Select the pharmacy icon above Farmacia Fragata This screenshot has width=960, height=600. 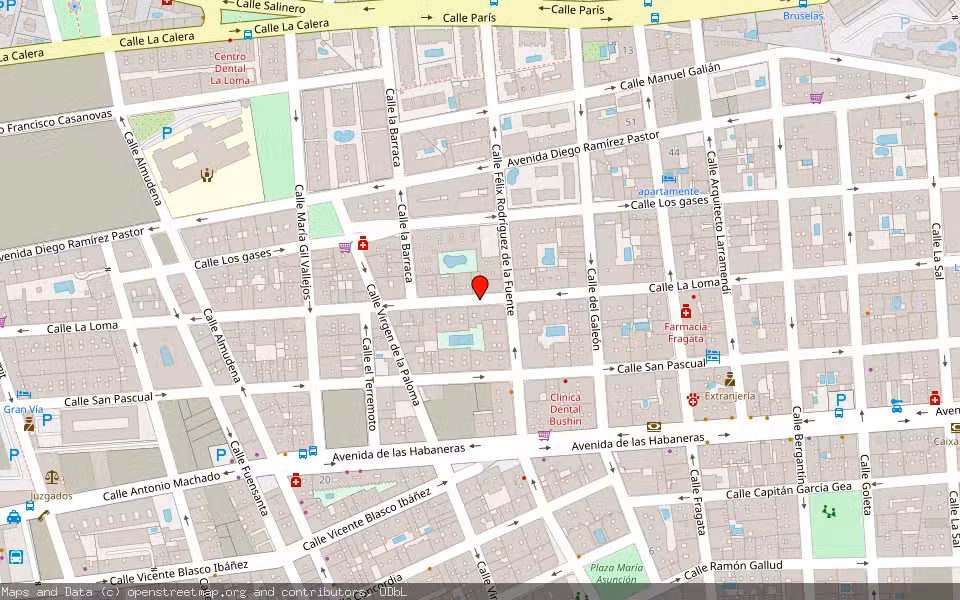tap(686, 311)
